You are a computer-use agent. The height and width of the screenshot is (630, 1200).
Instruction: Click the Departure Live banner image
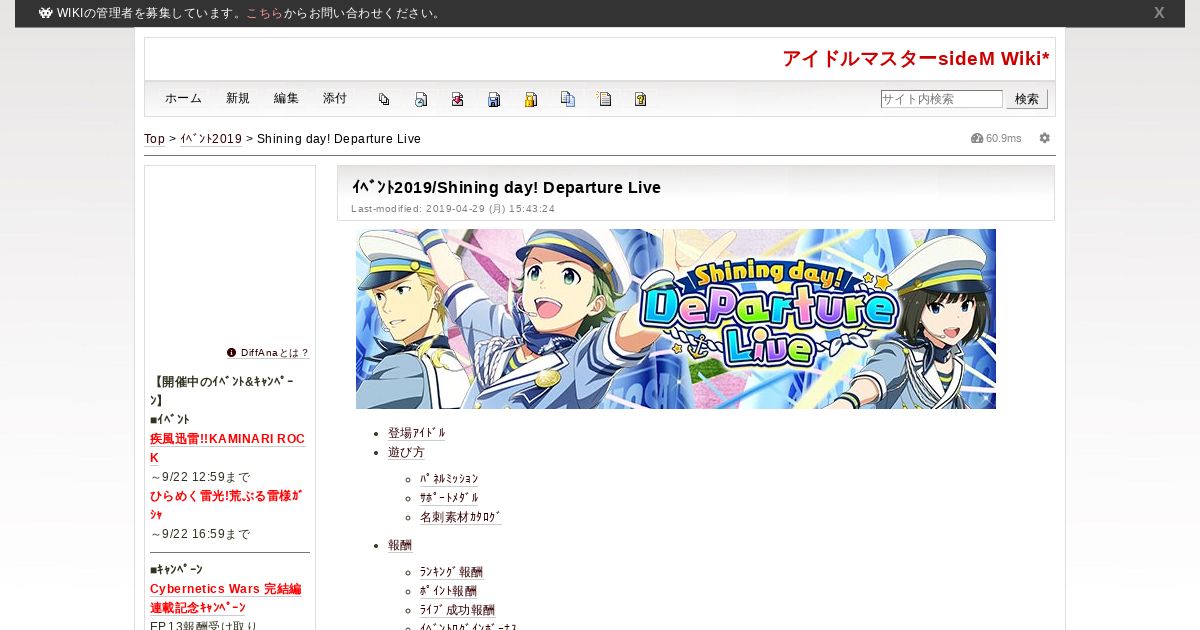[676, 319]
